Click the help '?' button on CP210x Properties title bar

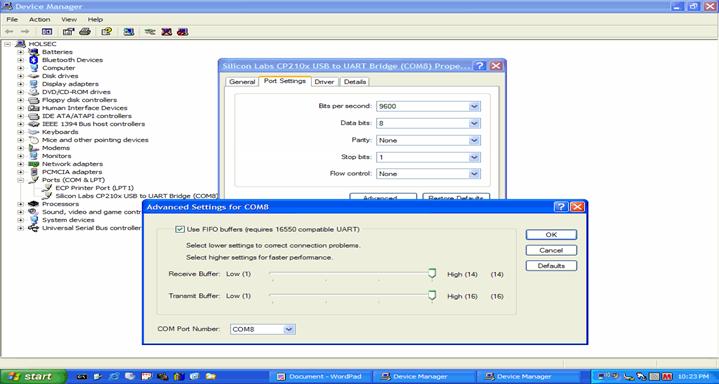point(479,66)
